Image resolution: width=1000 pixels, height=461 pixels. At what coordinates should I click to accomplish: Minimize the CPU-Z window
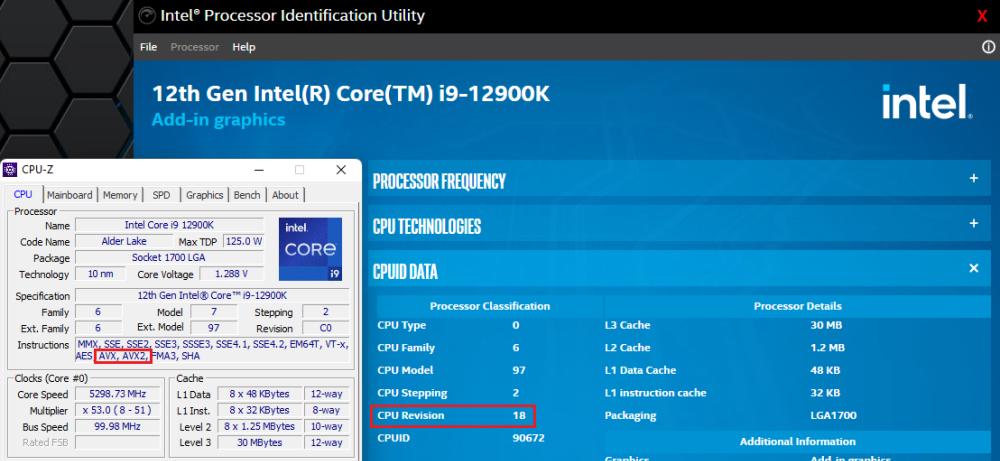coord(258,170)
